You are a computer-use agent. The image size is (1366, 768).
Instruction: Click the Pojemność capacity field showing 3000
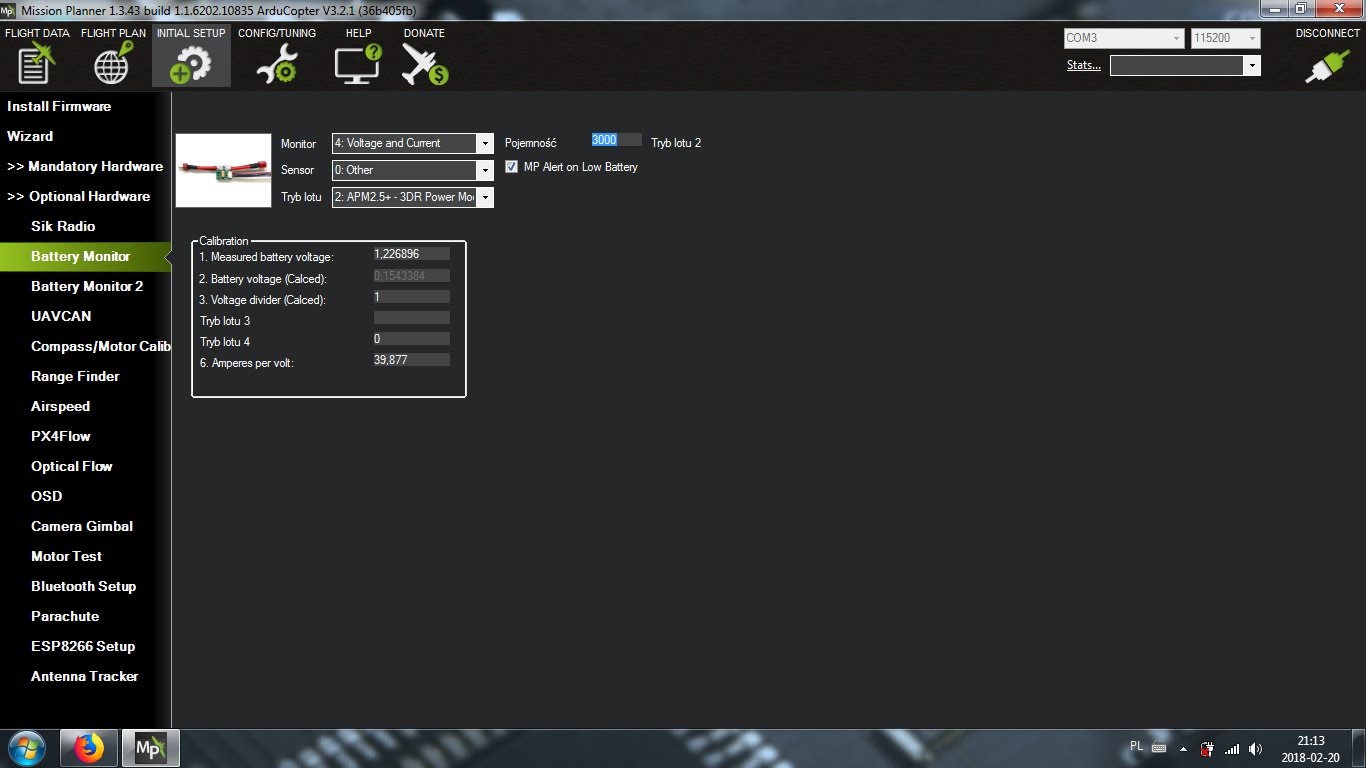616,140
